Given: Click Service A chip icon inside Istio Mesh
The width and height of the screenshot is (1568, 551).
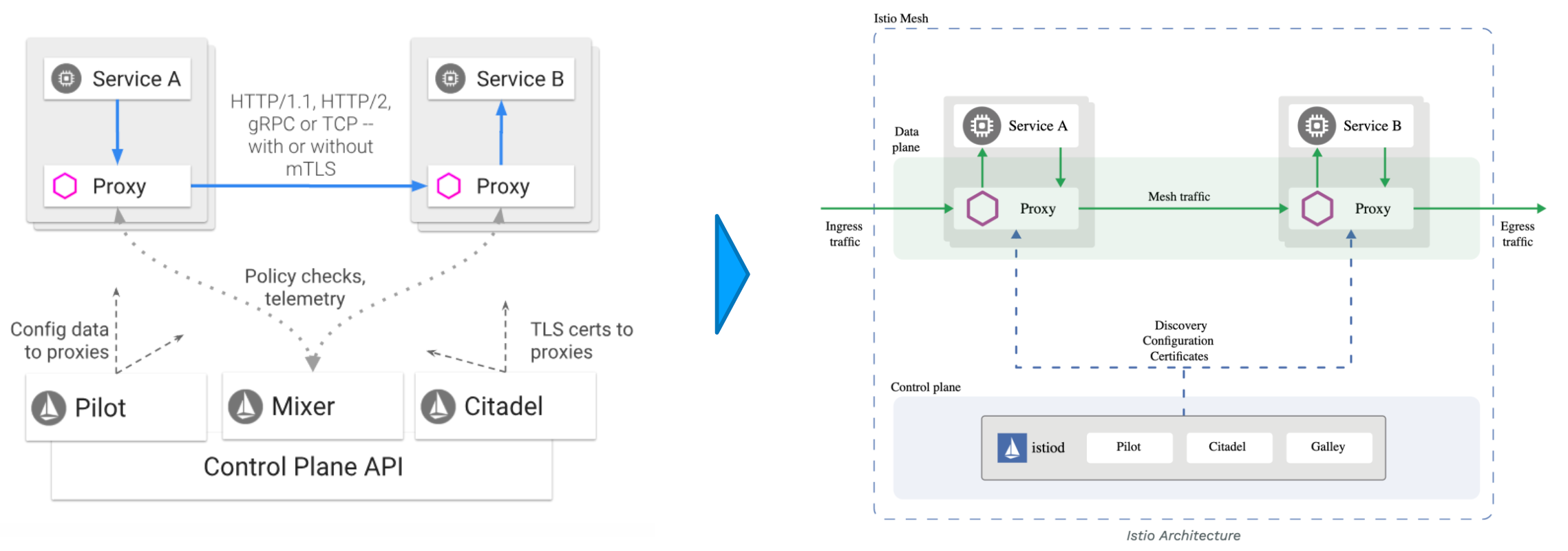Looking at the screenshot, I should [x=982, y=126].
